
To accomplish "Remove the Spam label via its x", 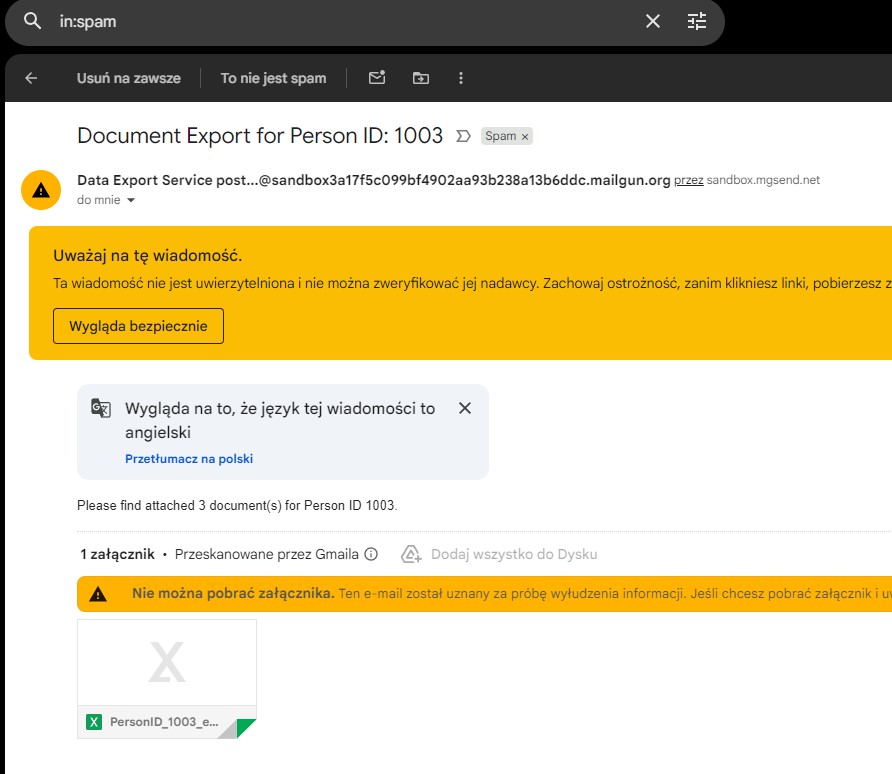I will pos(525,136).
